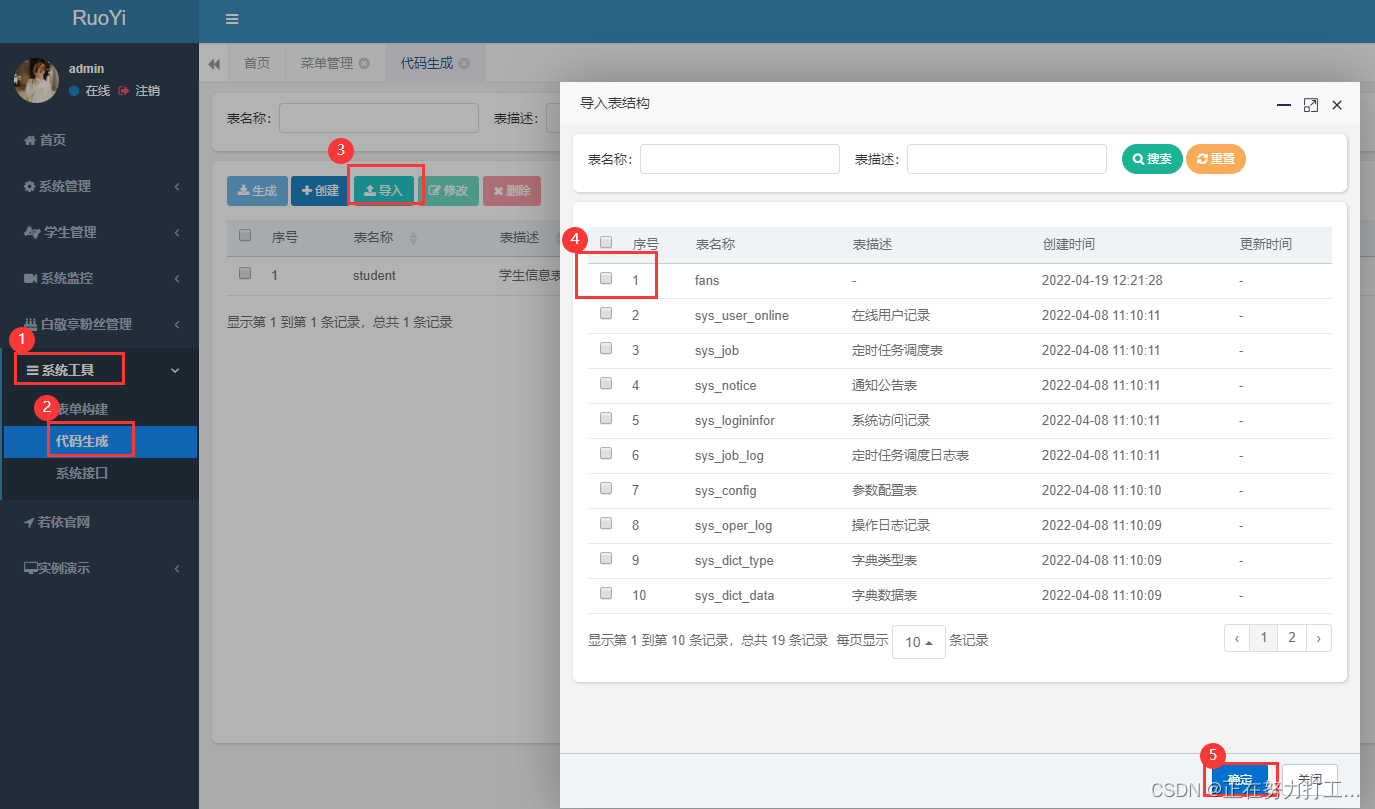
Task: Click the tab scroll-left double arrow
Action: pos(214,64)
